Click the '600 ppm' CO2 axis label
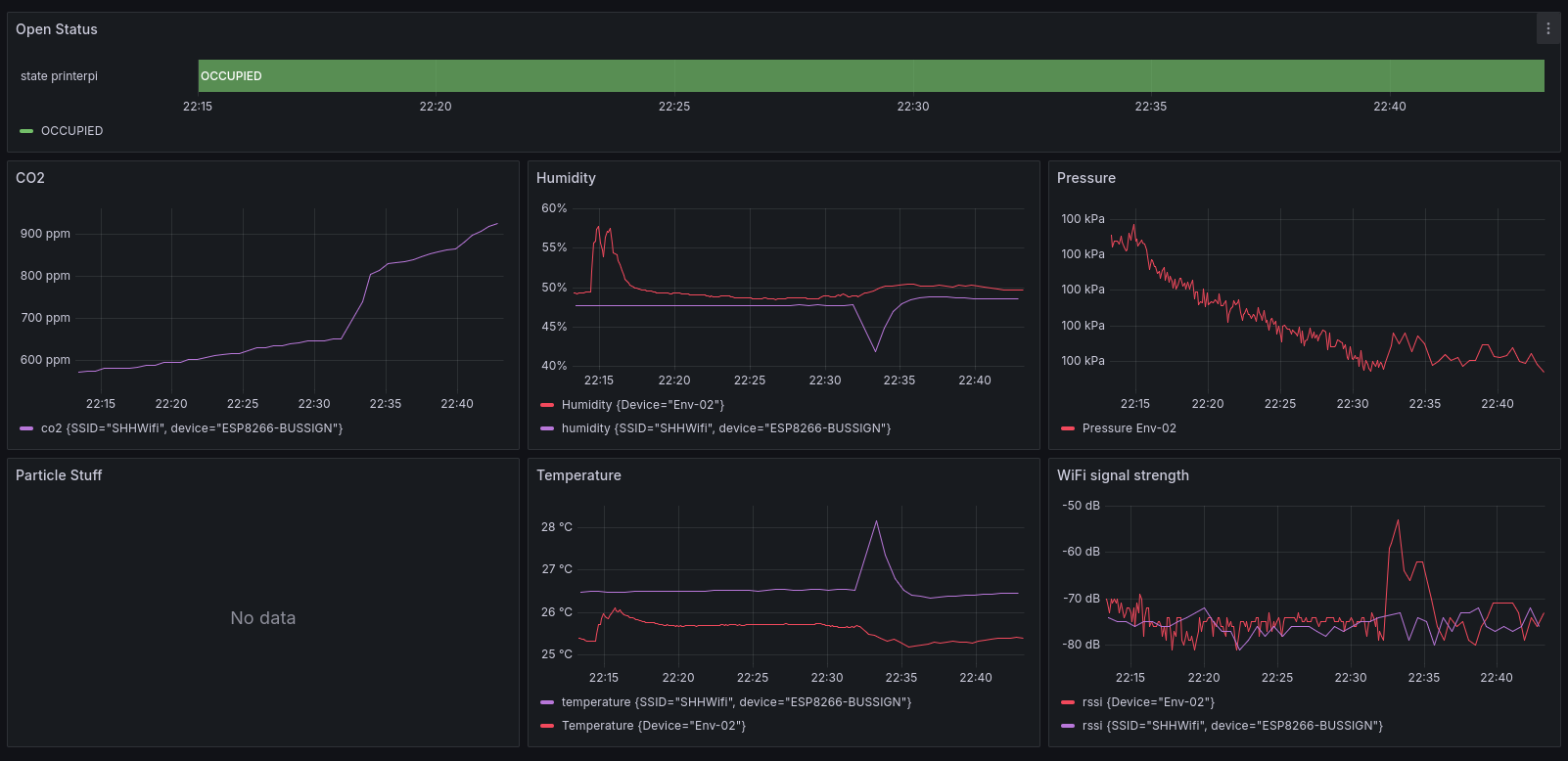Image resolution: width=1568 pixels, height=761 pixels. coord(45,360)
